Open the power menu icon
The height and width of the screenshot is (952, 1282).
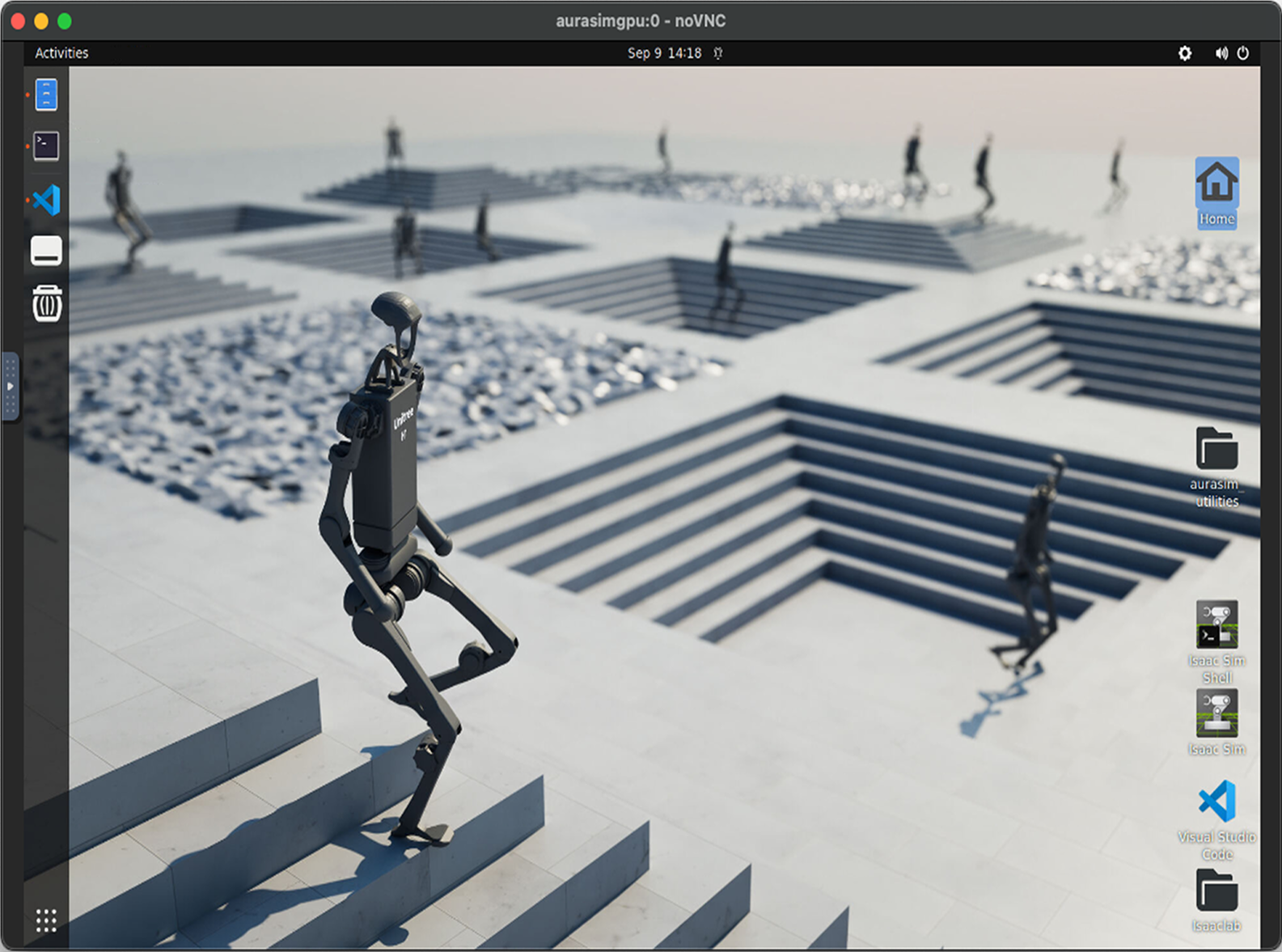point(1243,53)
